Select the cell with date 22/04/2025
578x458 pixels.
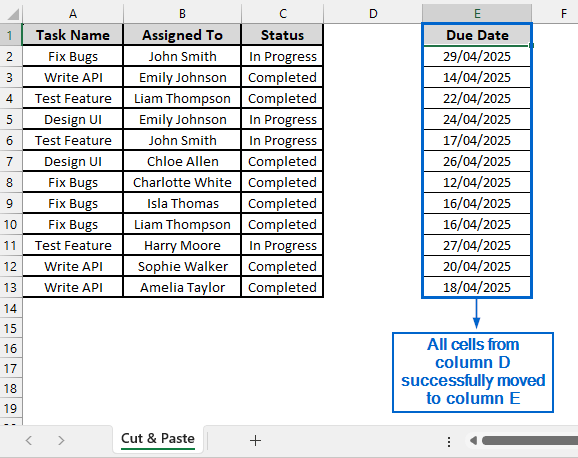(x=477, y=98)
